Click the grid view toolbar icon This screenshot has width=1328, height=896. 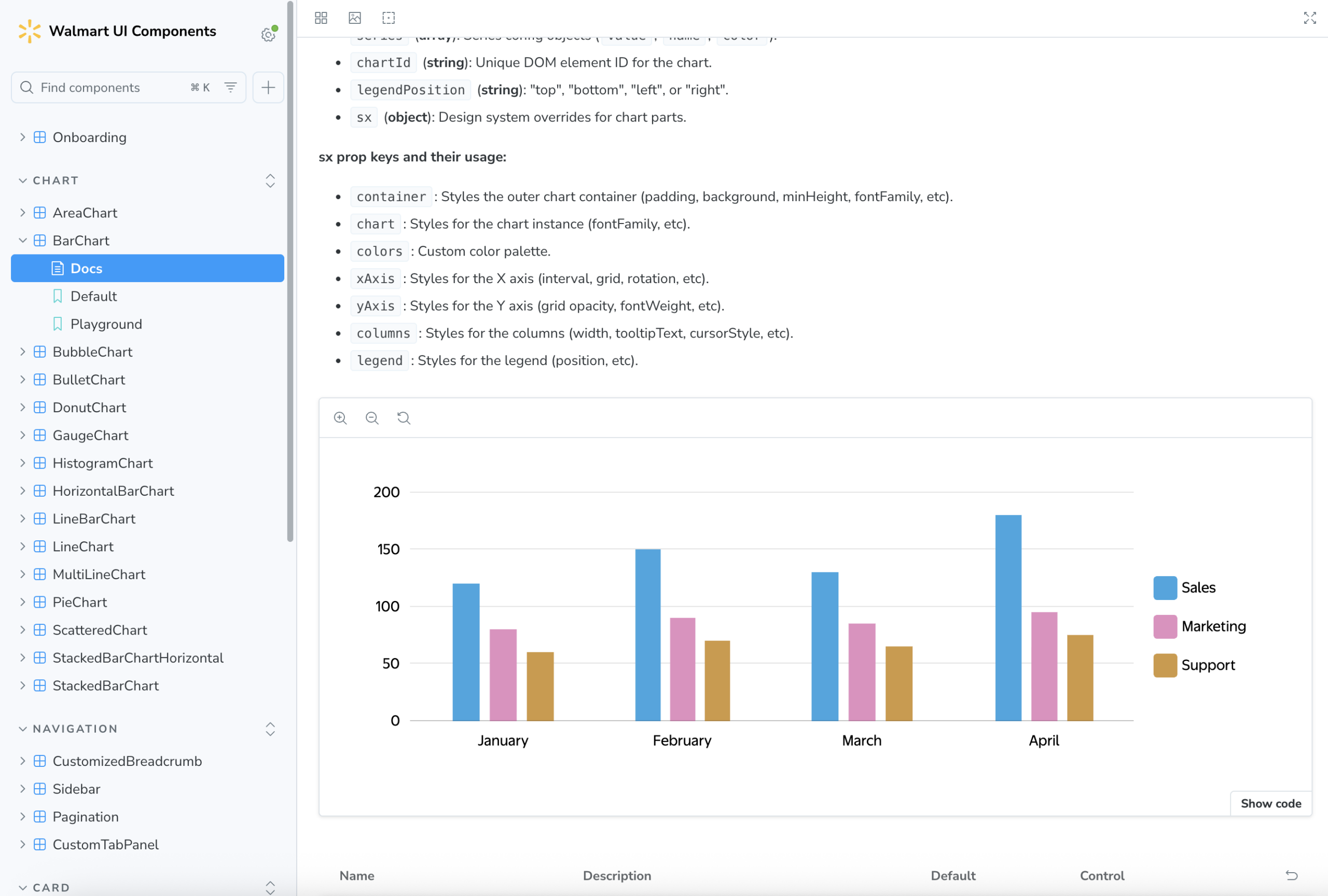click(x=321, y=18)
